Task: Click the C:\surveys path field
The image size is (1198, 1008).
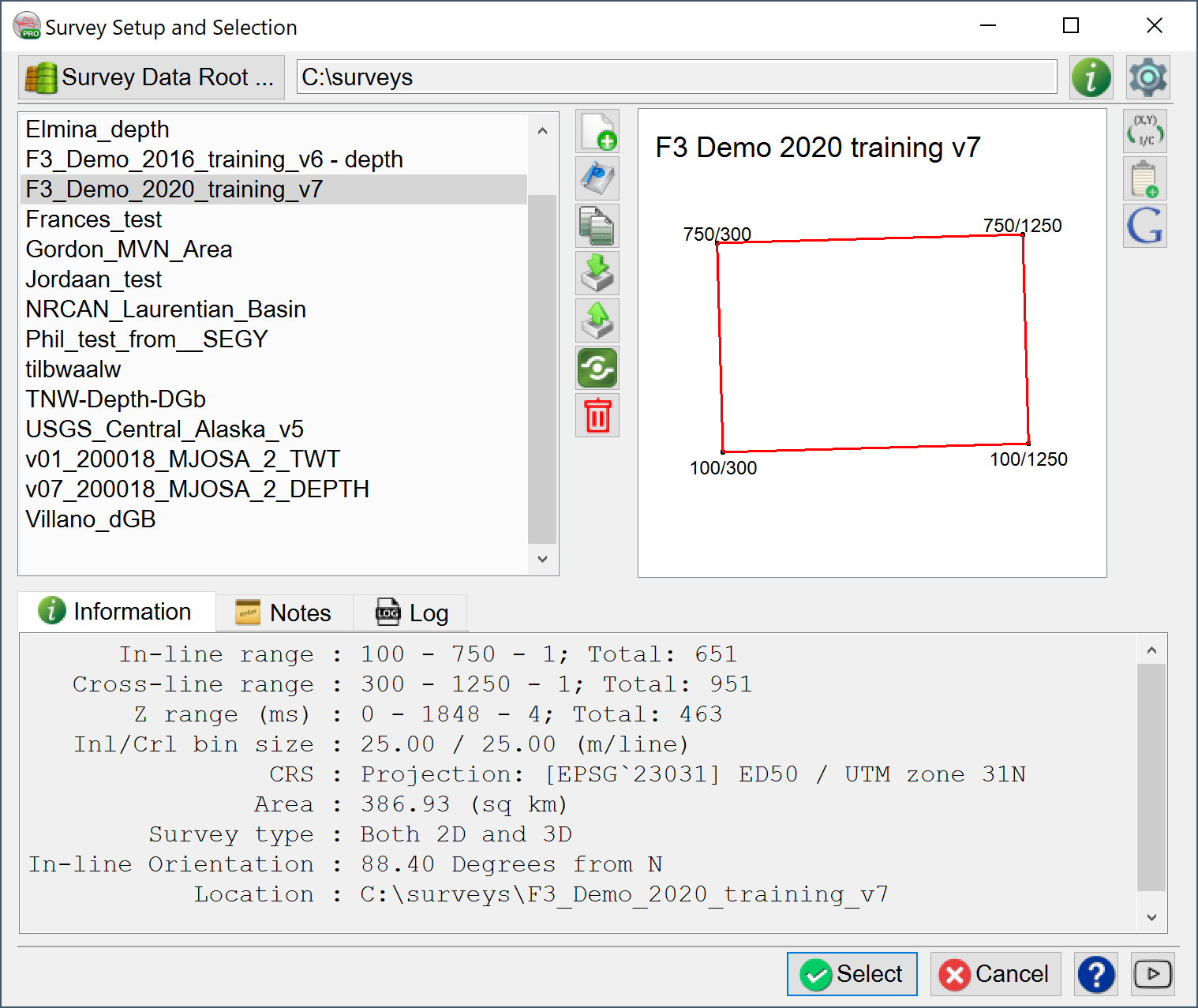Action: (x=676, y=77)
